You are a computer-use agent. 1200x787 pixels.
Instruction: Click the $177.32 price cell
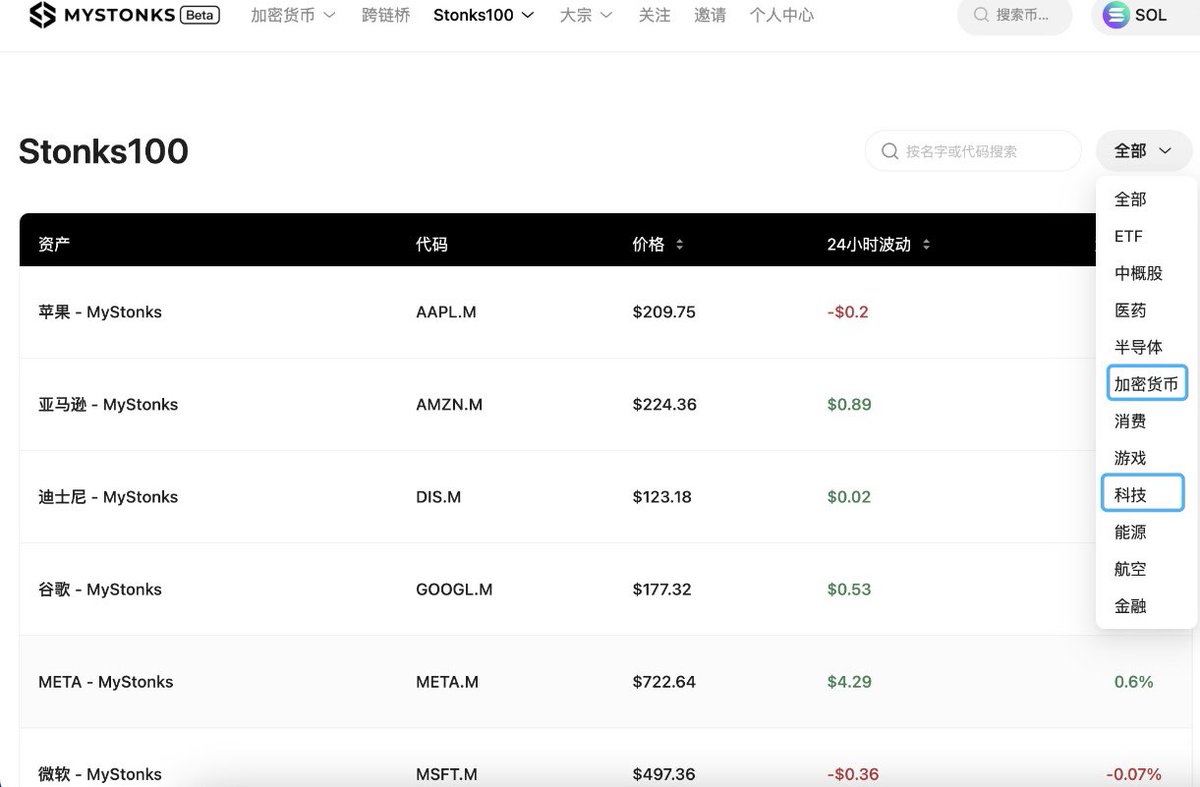(662, 590)
